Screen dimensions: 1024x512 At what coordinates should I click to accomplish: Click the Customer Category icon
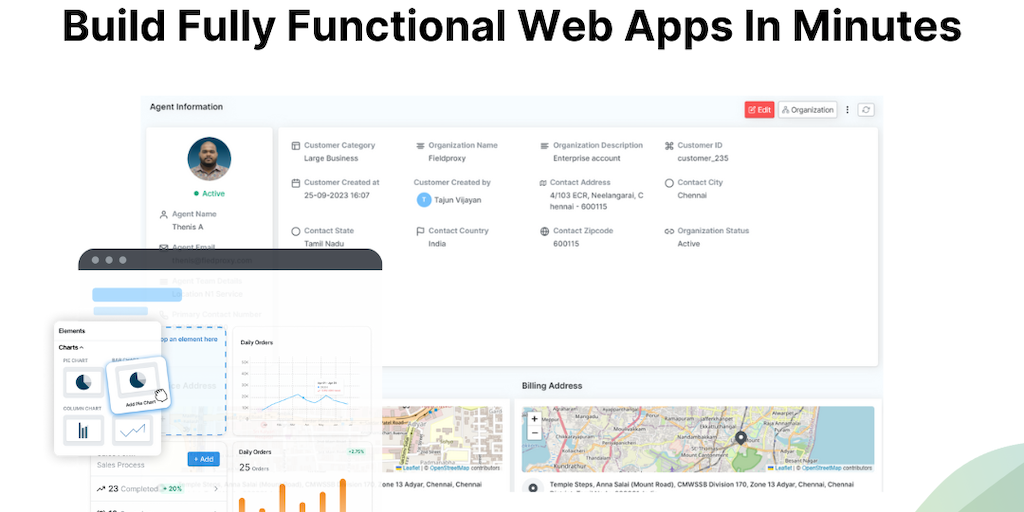point(296,146)
